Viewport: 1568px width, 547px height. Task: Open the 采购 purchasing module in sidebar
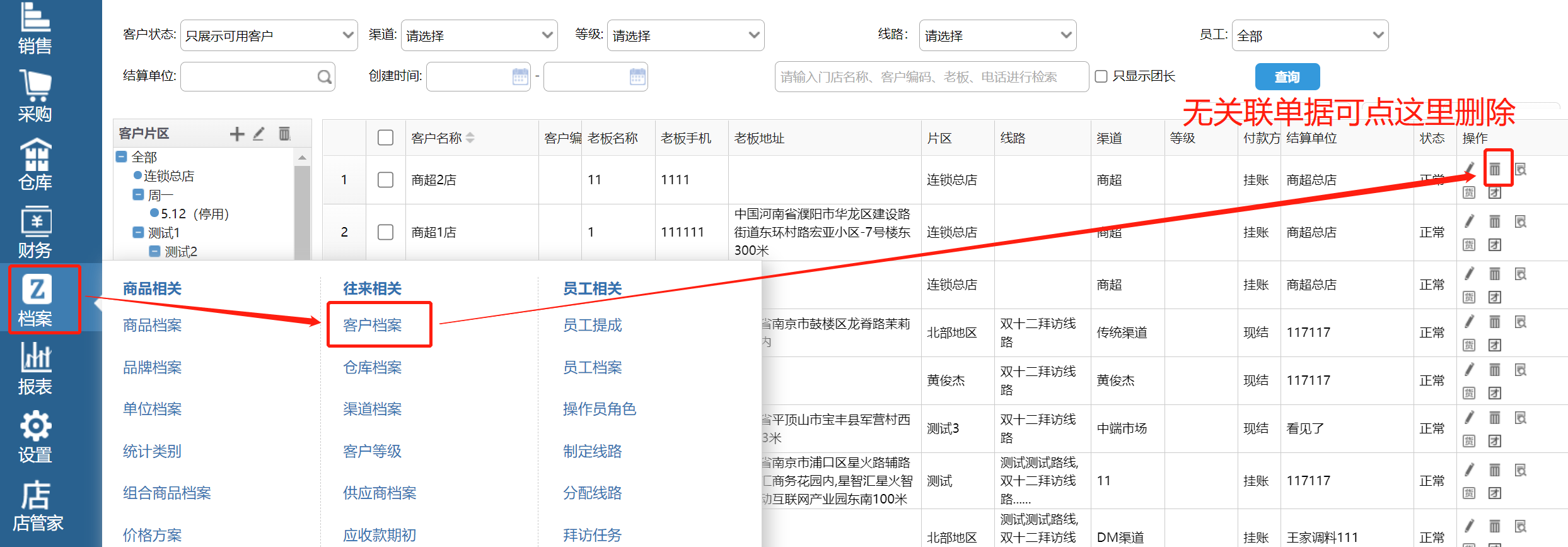coord(35,96)
